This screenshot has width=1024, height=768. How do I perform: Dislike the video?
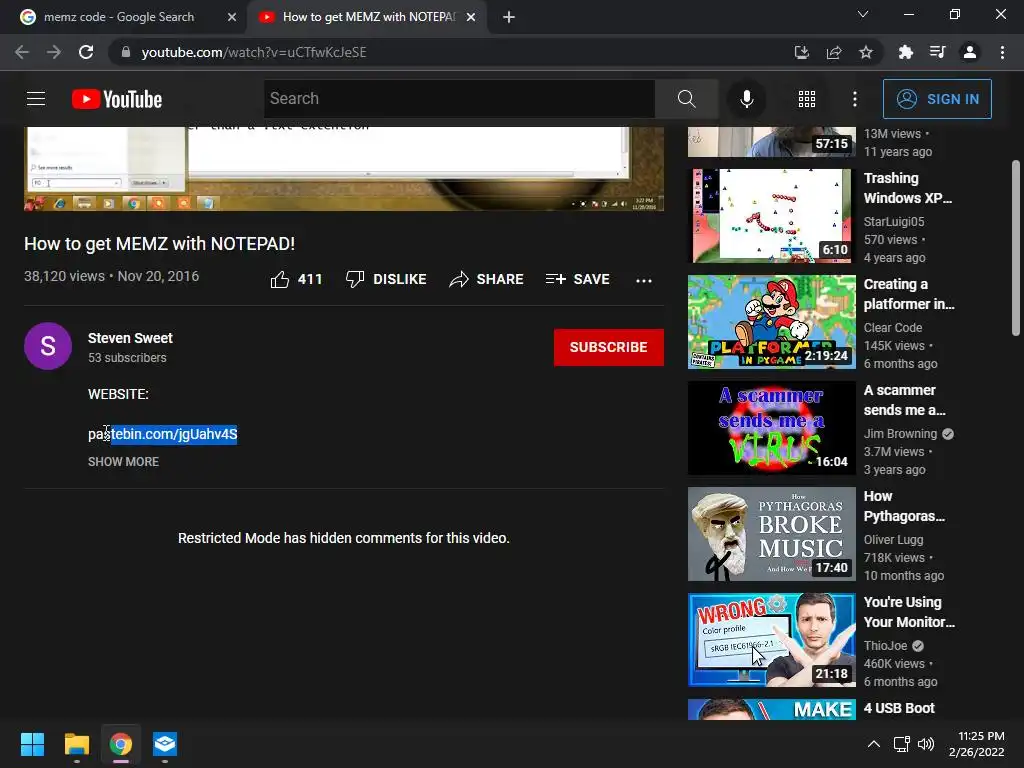pos(386,280)
